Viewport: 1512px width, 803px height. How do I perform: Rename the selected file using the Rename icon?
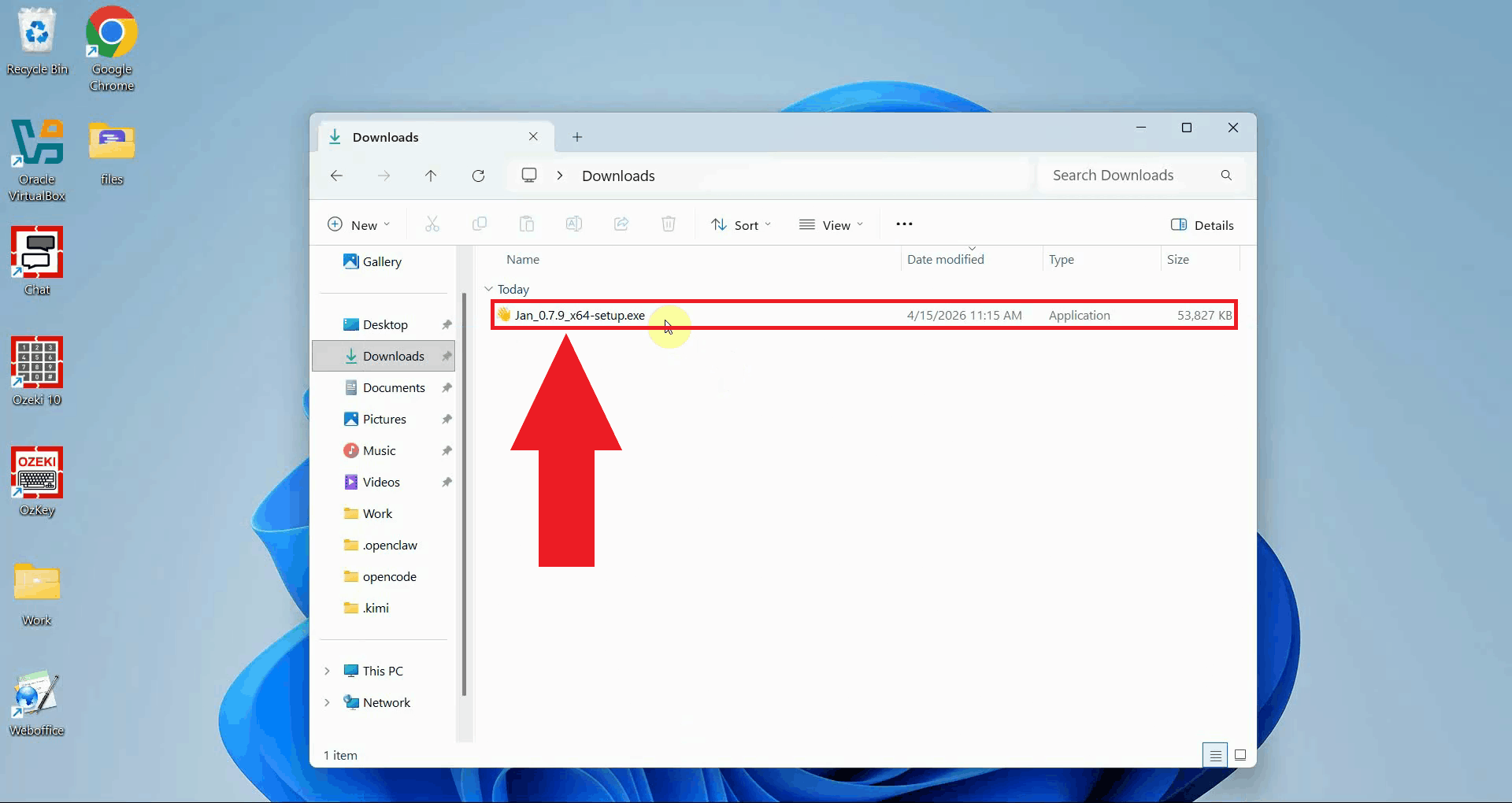coord(573,224)
